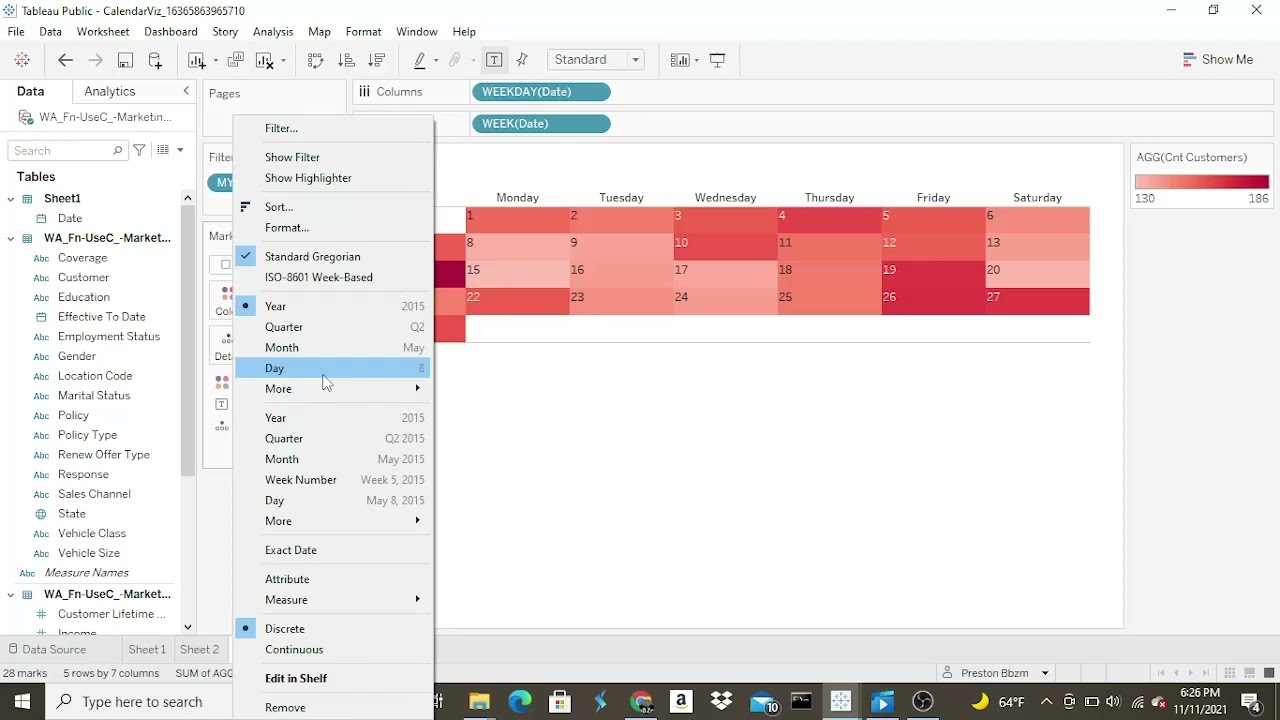Click the Undo back arrow
Image resolution: width=1280 pixels, height=720 pixels.
pyautogui.click(x=65, y=60)
